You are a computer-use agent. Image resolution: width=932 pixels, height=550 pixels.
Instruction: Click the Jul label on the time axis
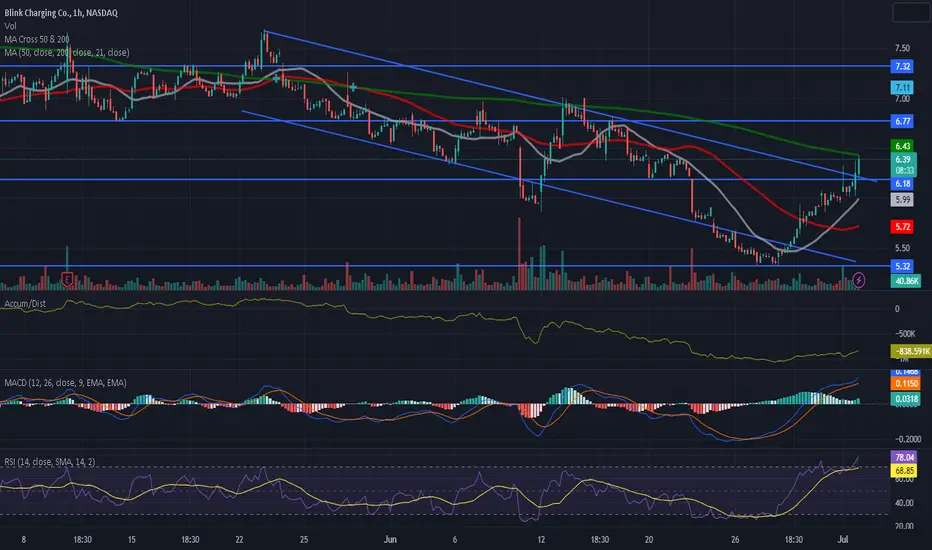tap(842, 540)
